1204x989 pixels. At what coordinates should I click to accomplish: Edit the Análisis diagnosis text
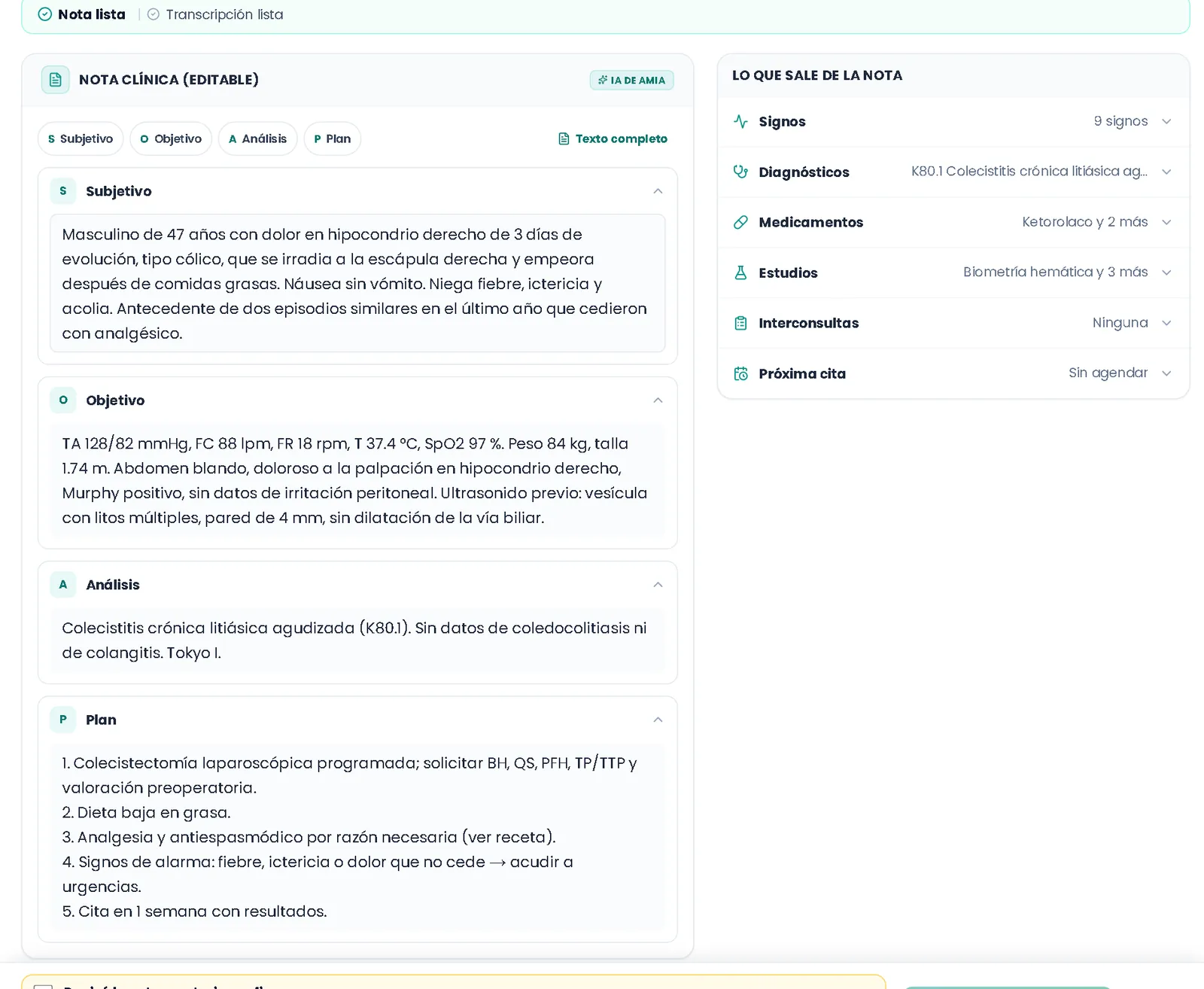pos(357,640)
